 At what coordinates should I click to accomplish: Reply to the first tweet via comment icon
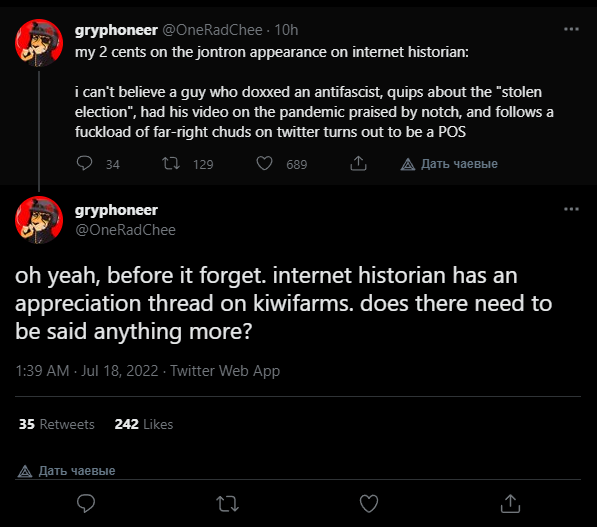[84, 163]
